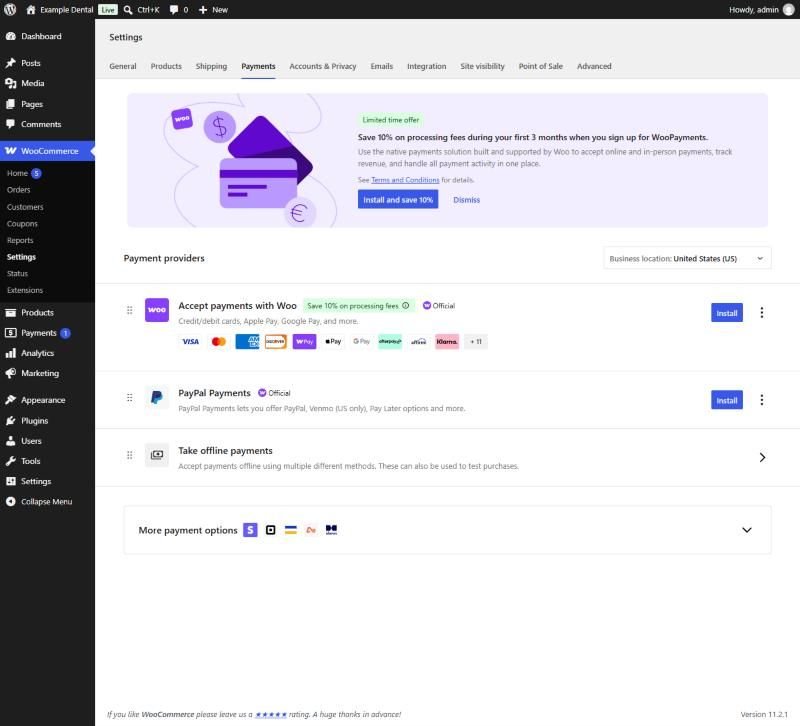Open more options for Woo payments
The image size is (800, 726).
762,312
